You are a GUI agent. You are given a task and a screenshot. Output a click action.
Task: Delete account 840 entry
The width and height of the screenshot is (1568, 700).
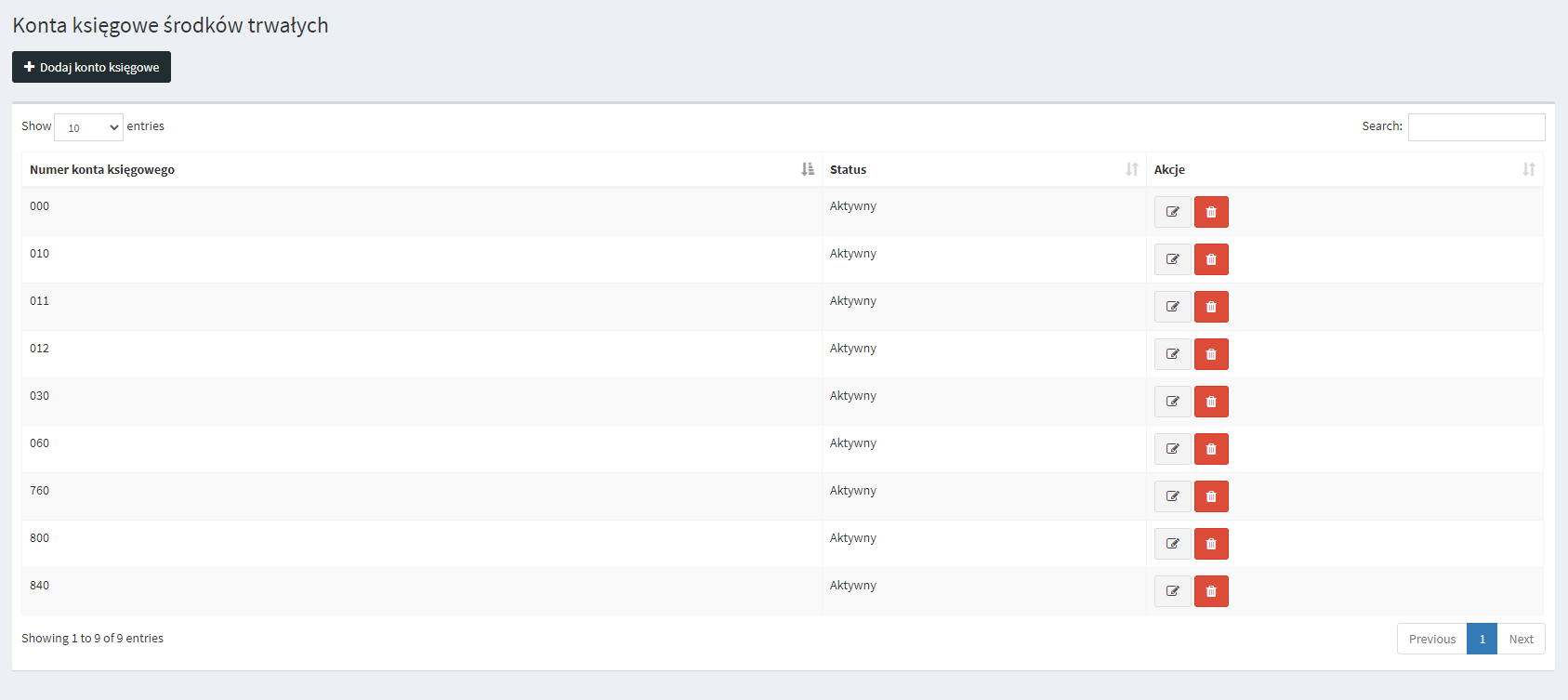(x=1211, y=591)
